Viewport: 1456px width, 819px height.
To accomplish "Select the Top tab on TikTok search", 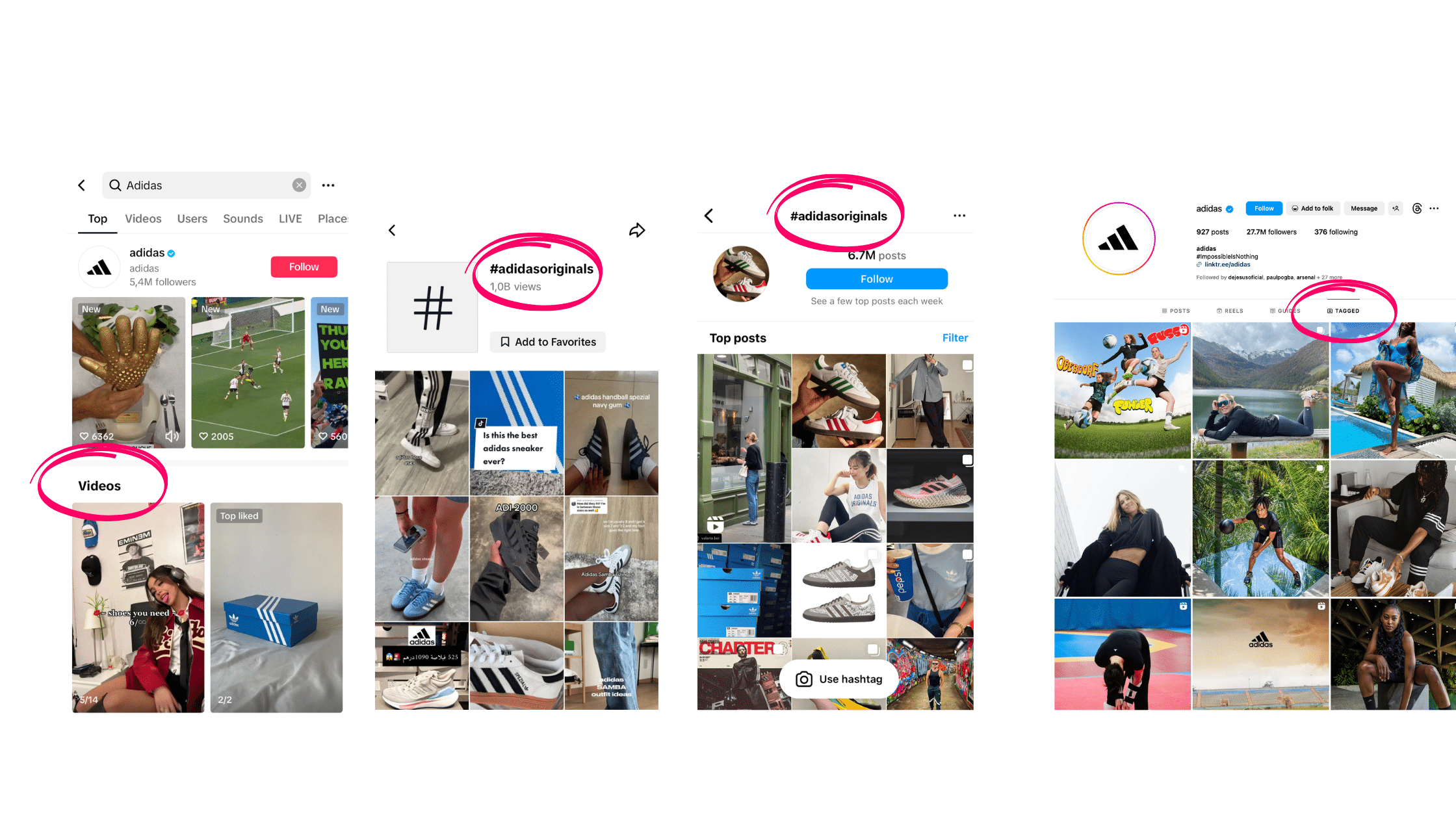I will (x=96, y=218).
